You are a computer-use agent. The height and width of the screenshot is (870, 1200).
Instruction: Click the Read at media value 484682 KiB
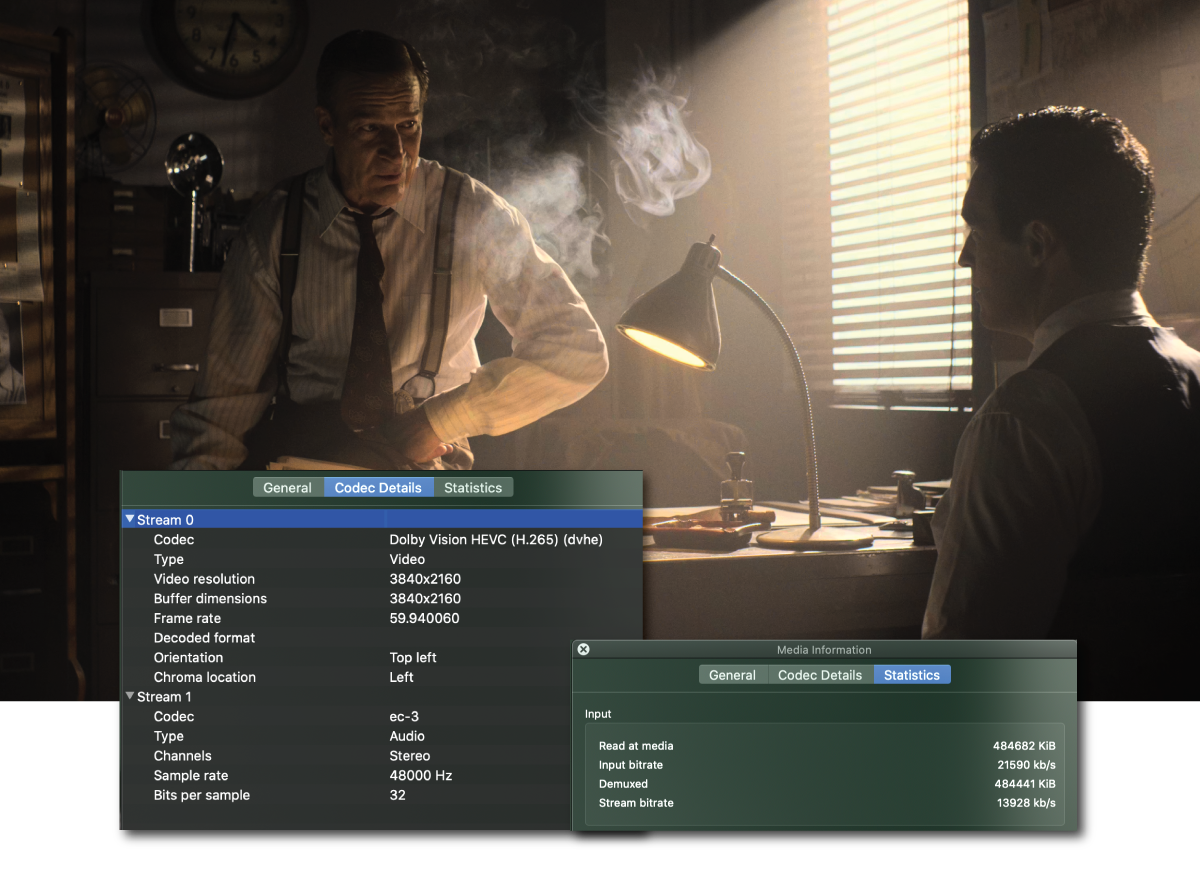1024,746
